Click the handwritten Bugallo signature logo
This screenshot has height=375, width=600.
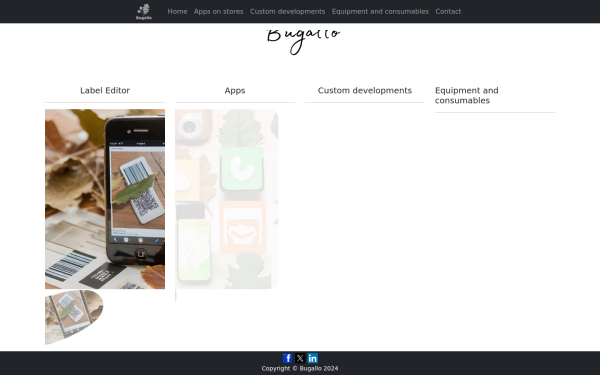click(x=303, y=41)
